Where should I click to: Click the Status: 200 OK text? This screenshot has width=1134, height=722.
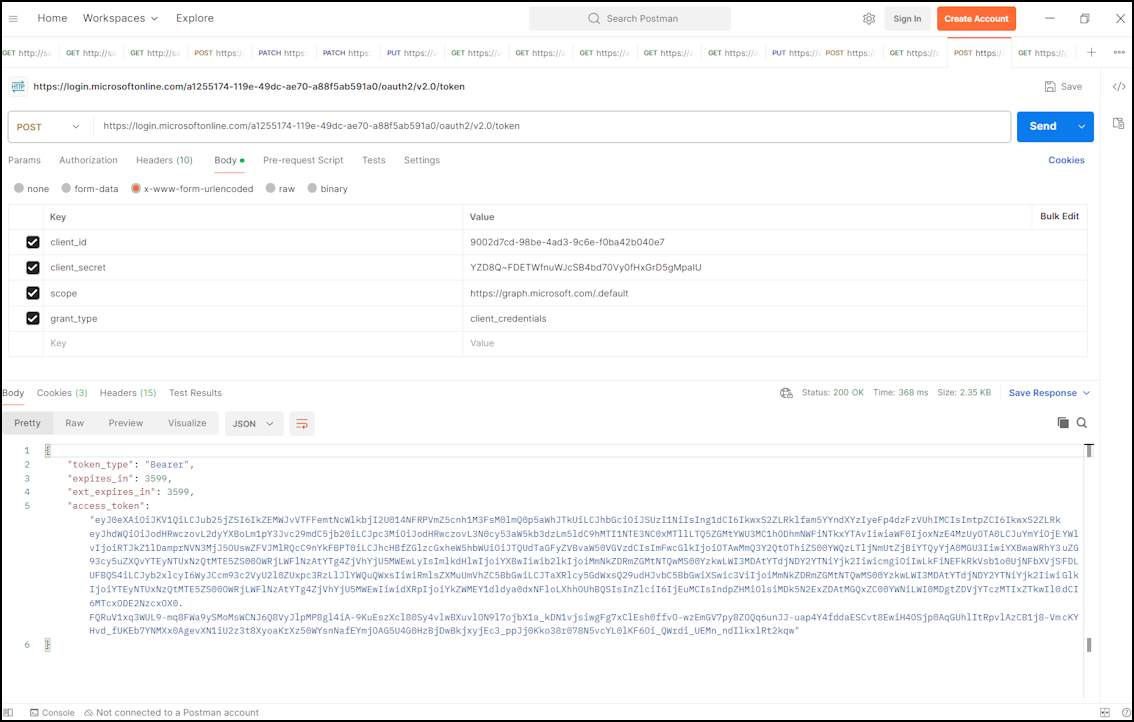pyautogui.click(x=832, y=393)
